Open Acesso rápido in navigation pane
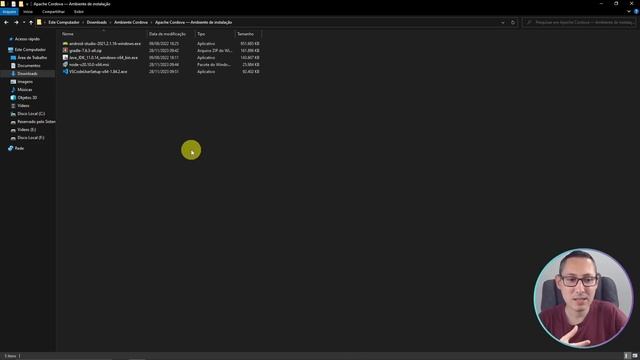The image size is (640, 360). point(27,39)
